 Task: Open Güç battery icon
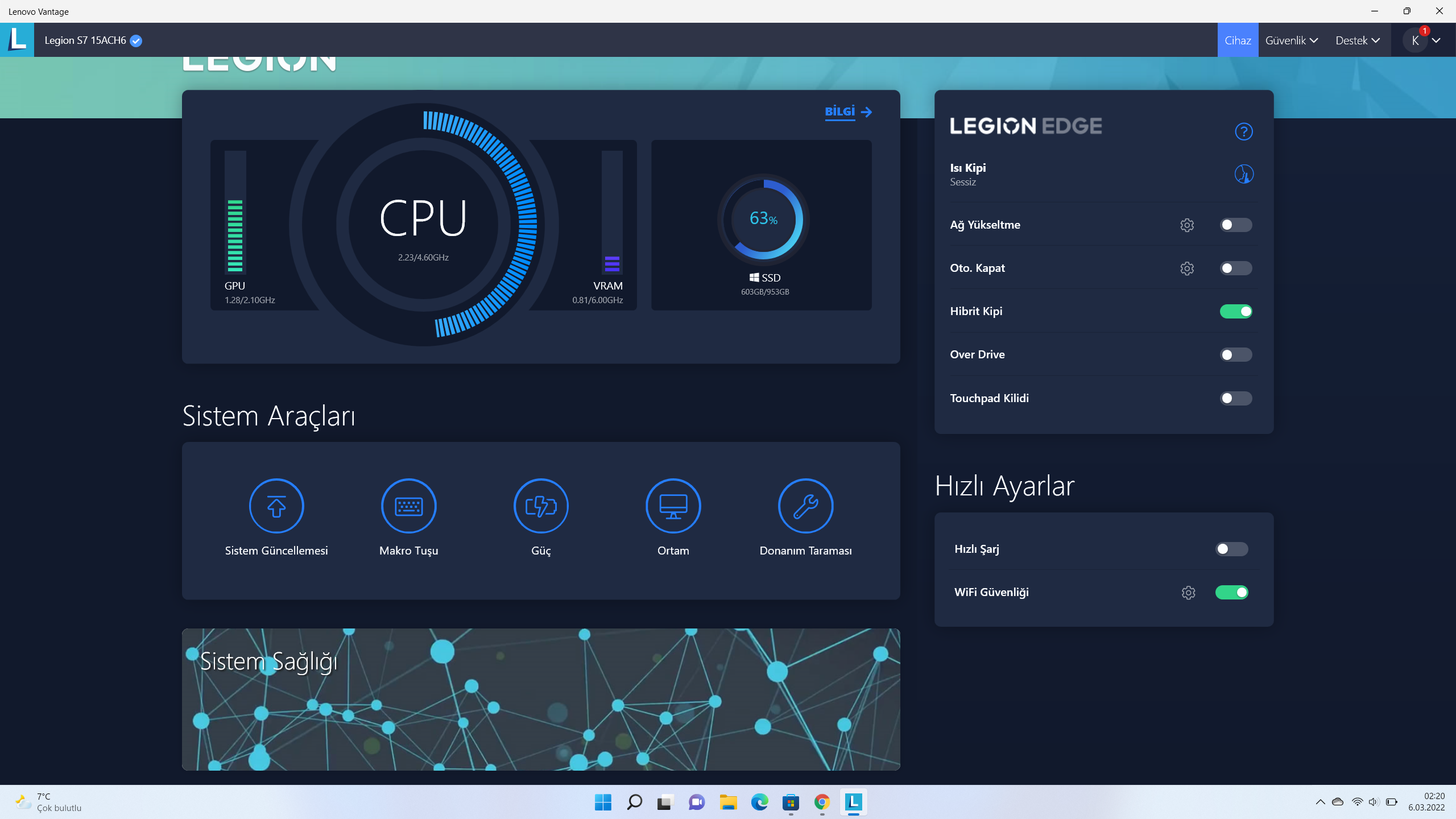[541, 506]
